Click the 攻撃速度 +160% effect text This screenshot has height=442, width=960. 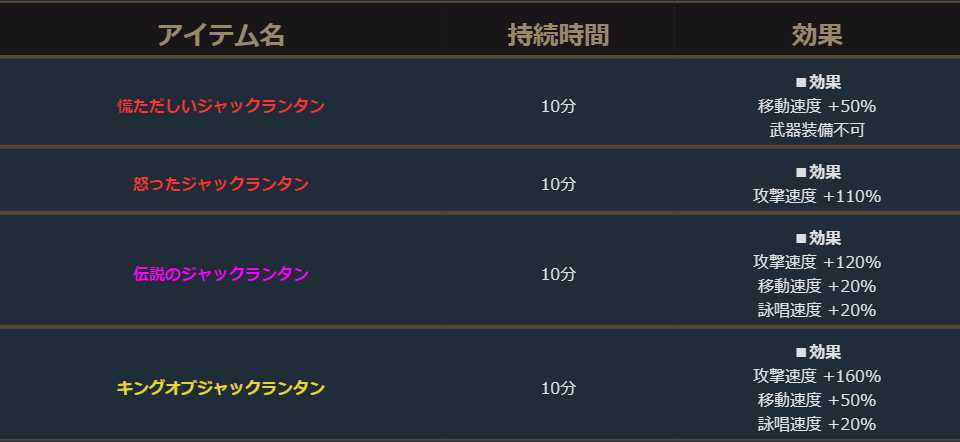817,376
